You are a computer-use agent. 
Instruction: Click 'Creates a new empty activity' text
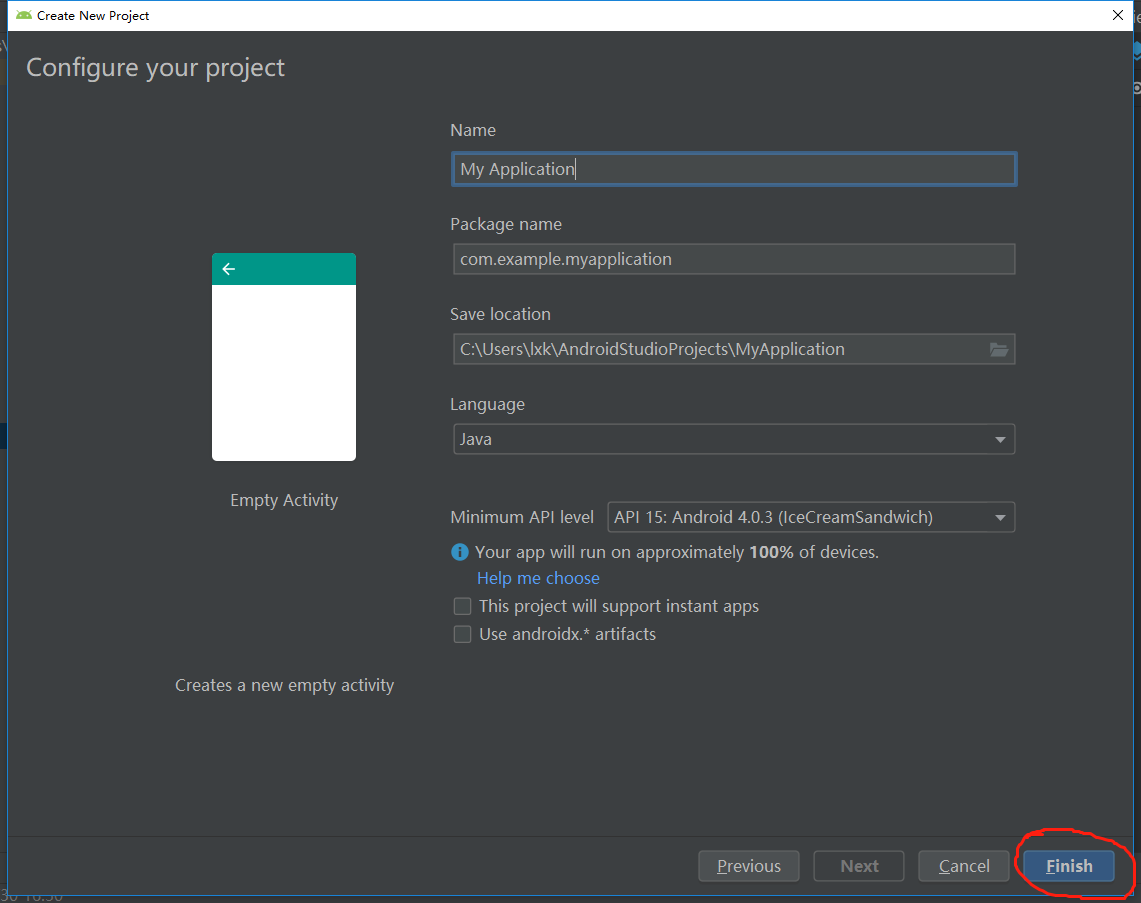pos(285,685)
